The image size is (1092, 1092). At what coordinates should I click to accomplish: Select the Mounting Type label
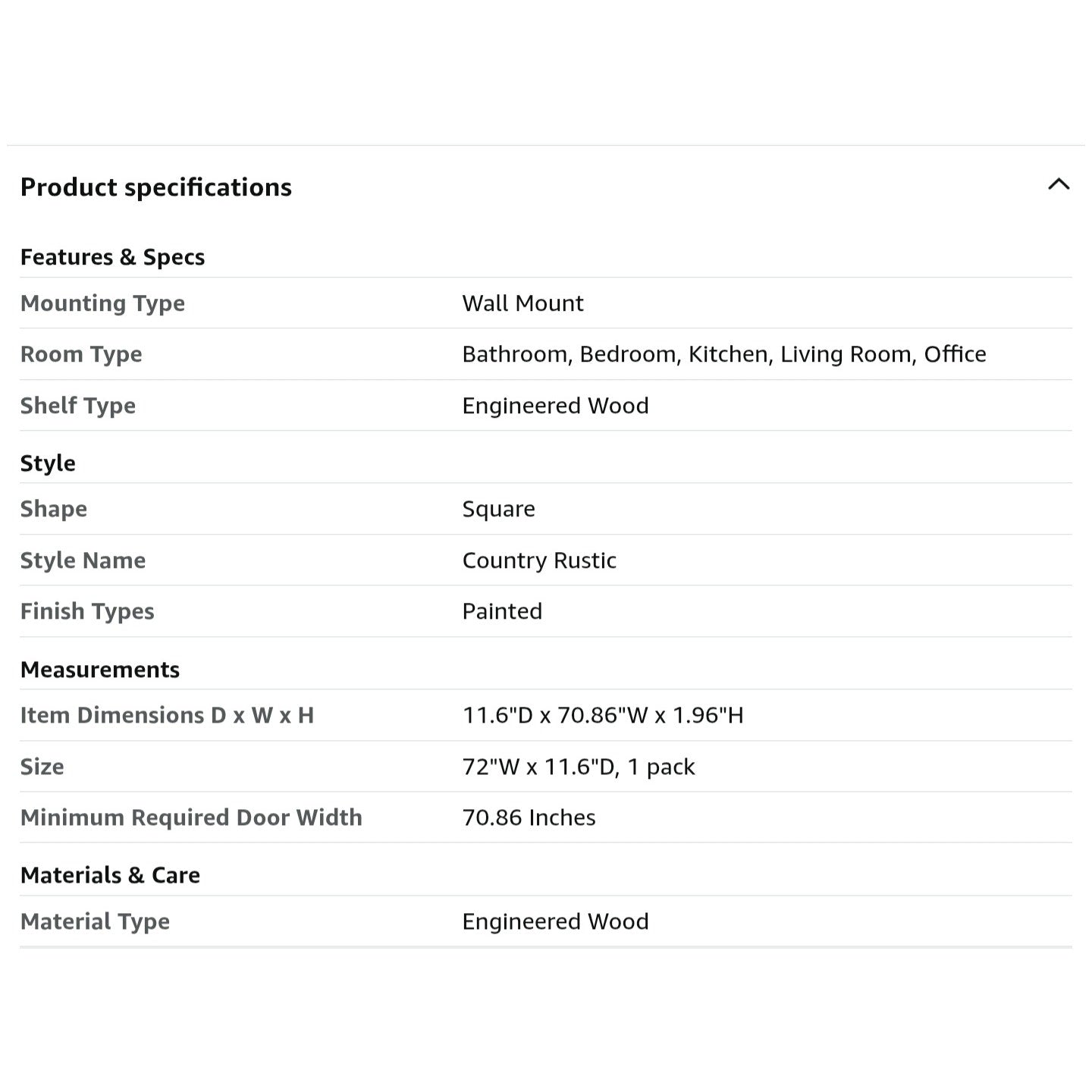[x=102, y=303]
